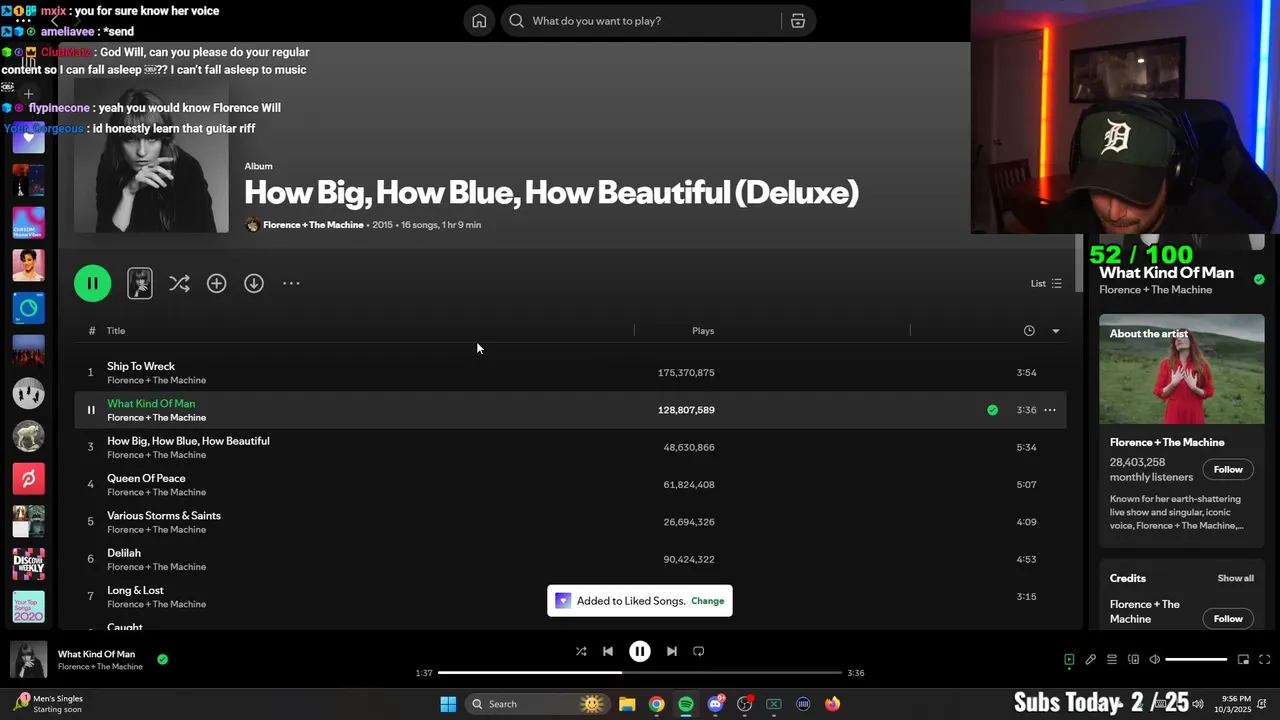Open Discover Weekly playlist in sidebar

[x=28, y=564]
